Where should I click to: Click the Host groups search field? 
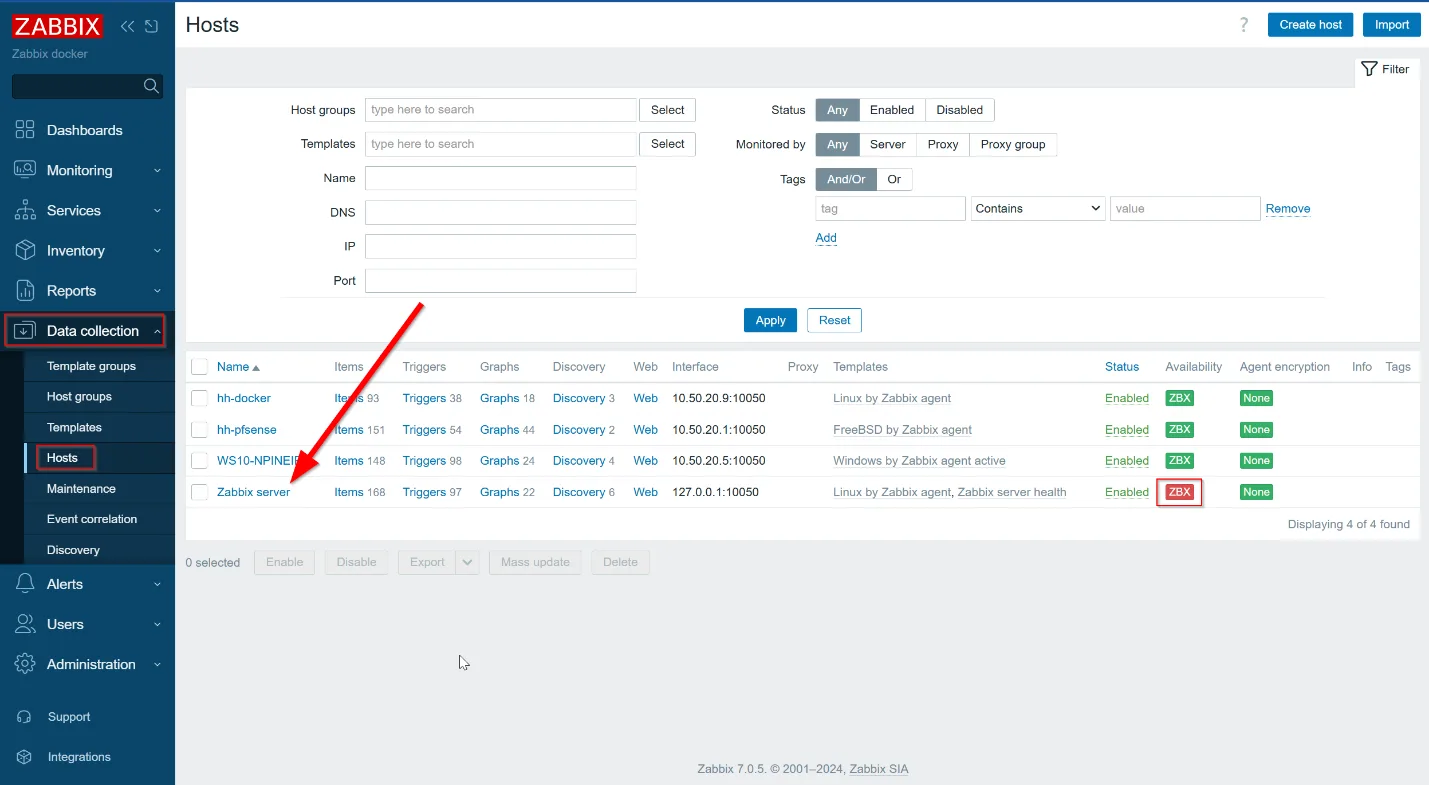coord(501,110)
